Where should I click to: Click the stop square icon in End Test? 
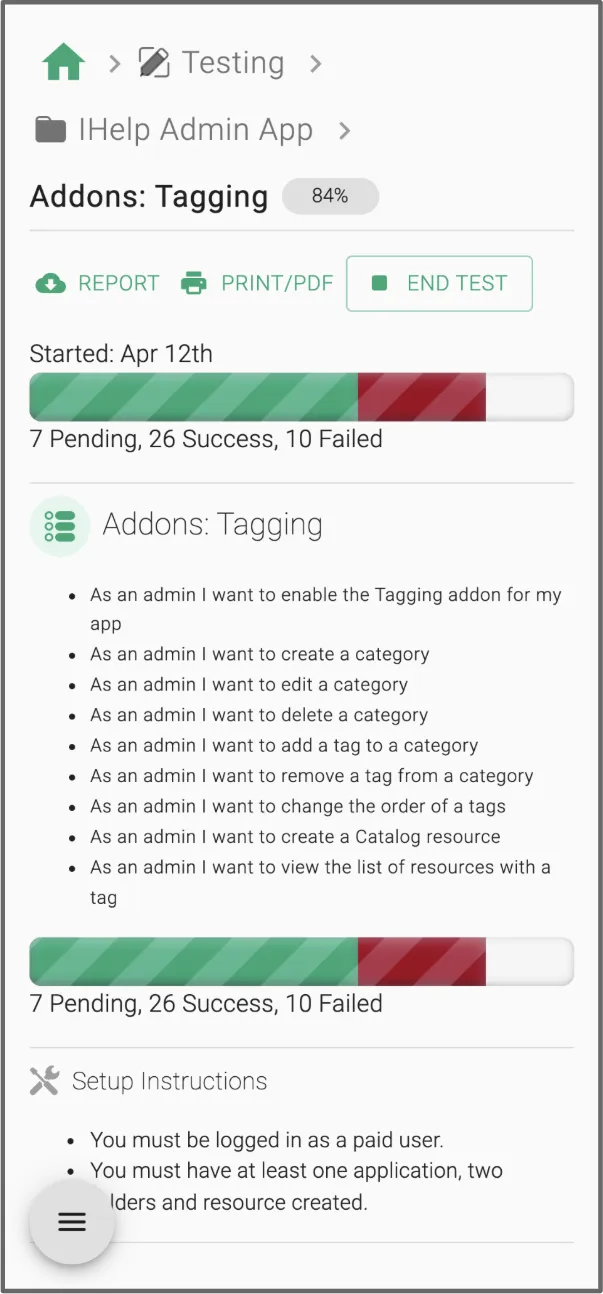click(379, 284)
